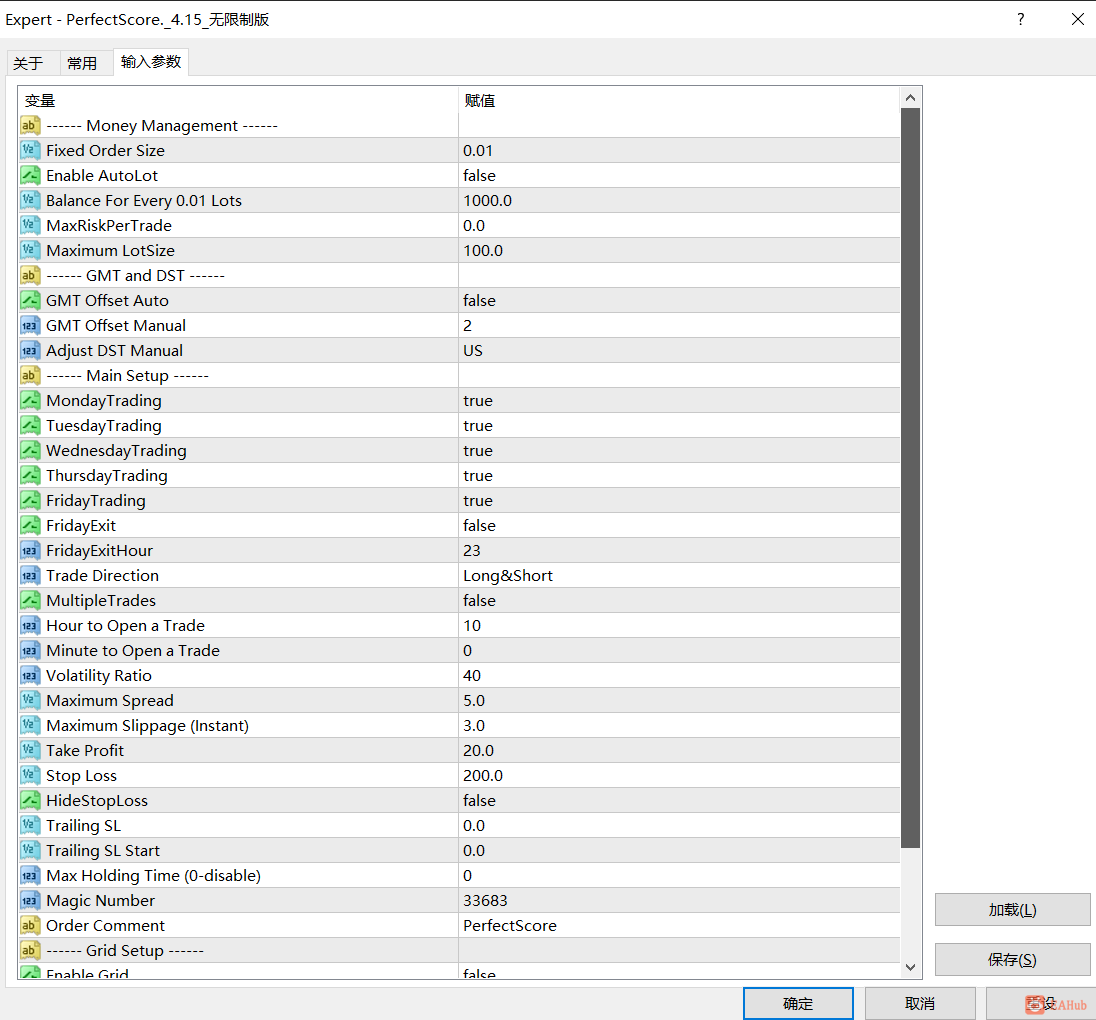Click the integer icon next to GMT Offset Manual
Viewport: 1096px width, 1020px height.
pos(30,326)
